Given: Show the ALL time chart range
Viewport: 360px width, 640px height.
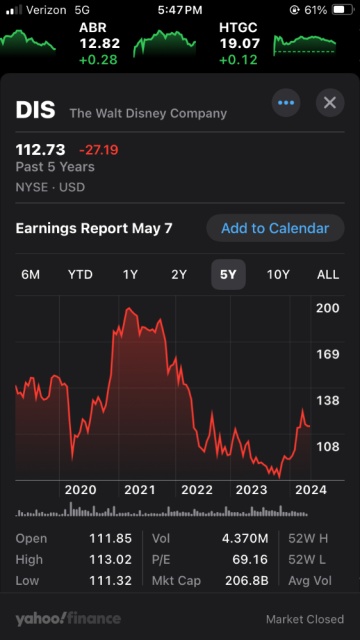Looking at the screenshot, I should click(328, 275).
